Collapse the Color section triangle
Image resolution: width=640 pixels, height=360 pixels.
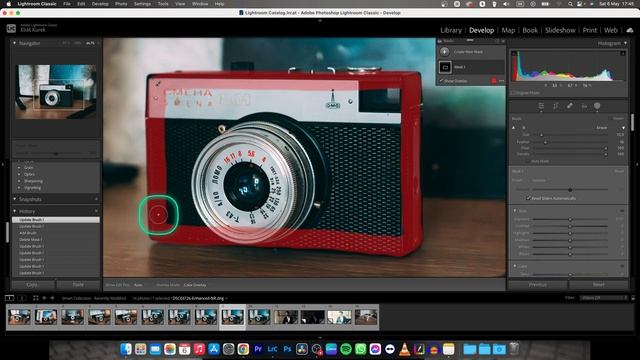pos(514,266)
